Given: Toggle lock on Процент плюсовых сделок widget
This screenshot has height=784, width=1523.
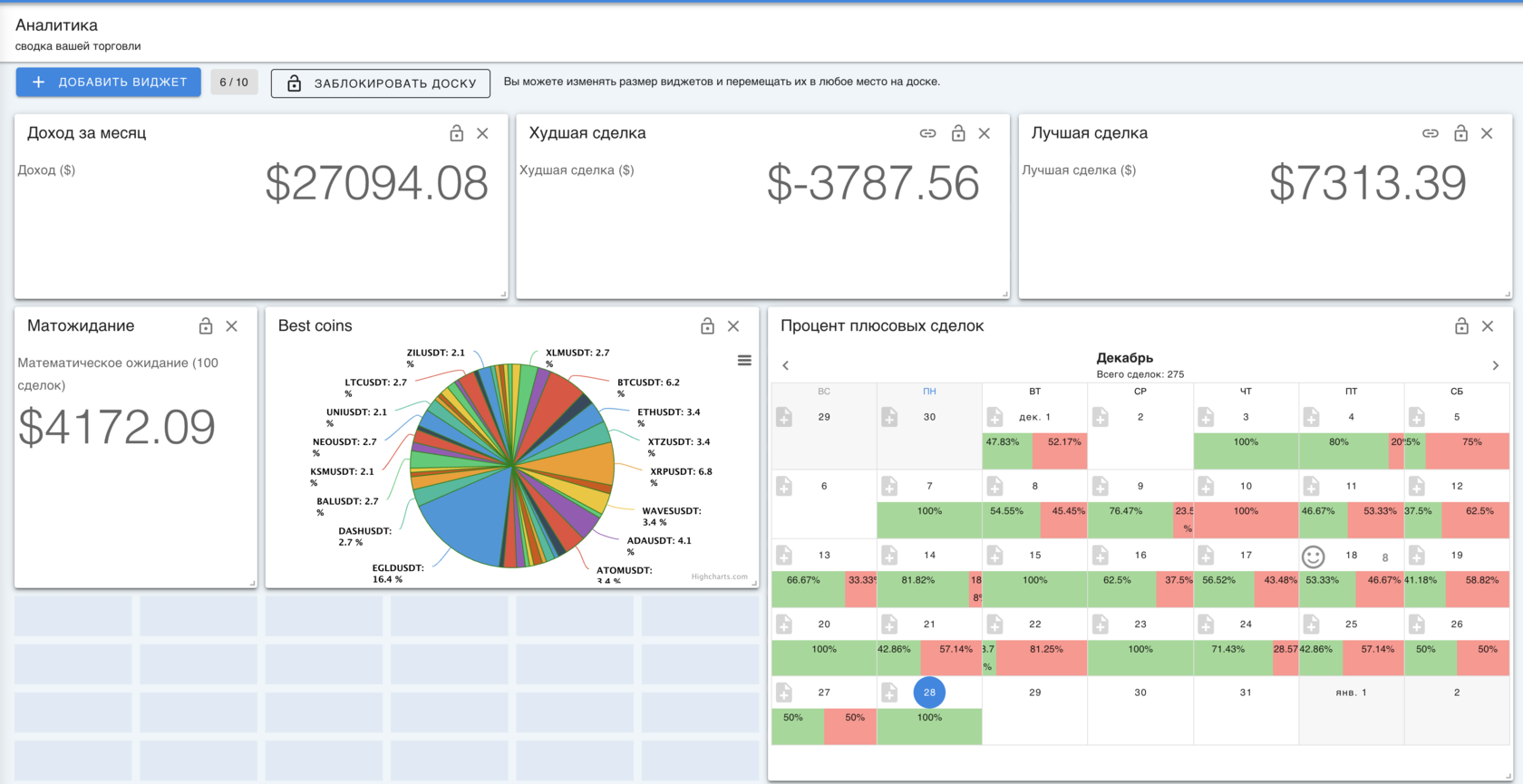Looking at the screenshot, I should click(x=1461, y=326).
